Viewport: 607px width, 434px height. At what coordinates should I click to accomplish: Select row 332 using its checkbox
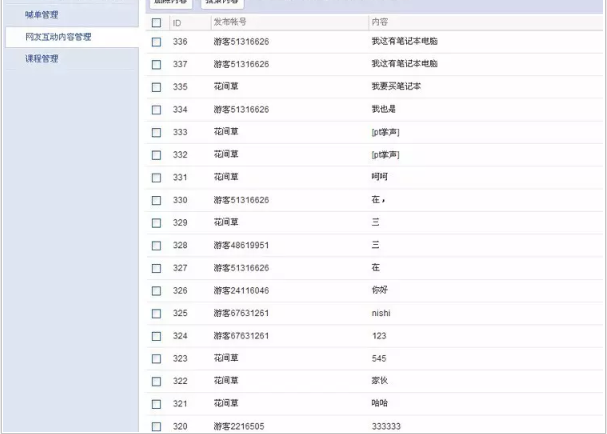[x=156, y=155]
